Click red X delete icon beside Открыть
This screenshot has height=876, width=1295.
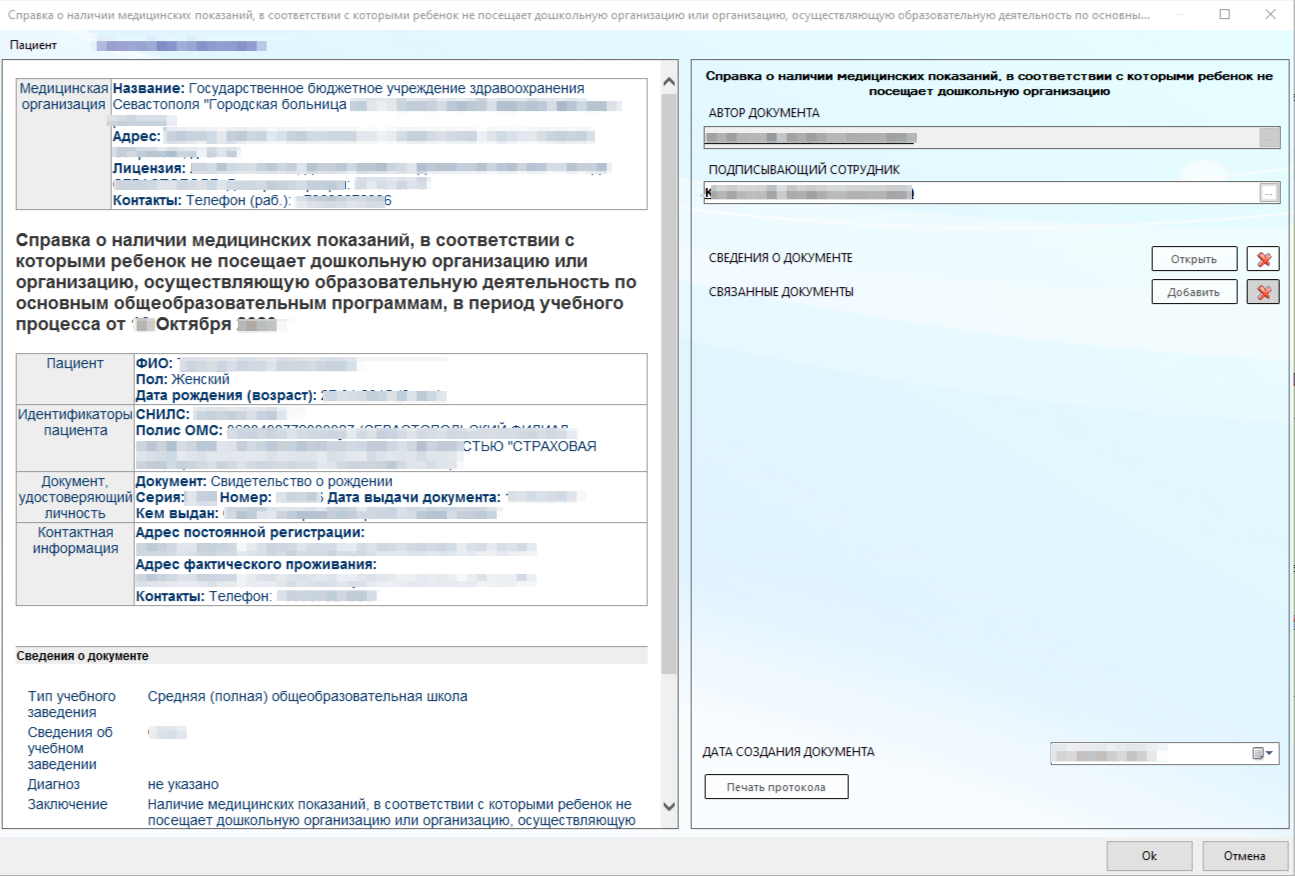1263,259
